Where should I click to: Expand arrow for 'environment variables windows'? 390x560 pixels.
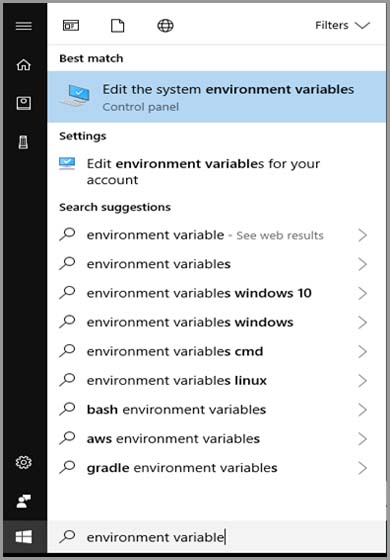362,322
